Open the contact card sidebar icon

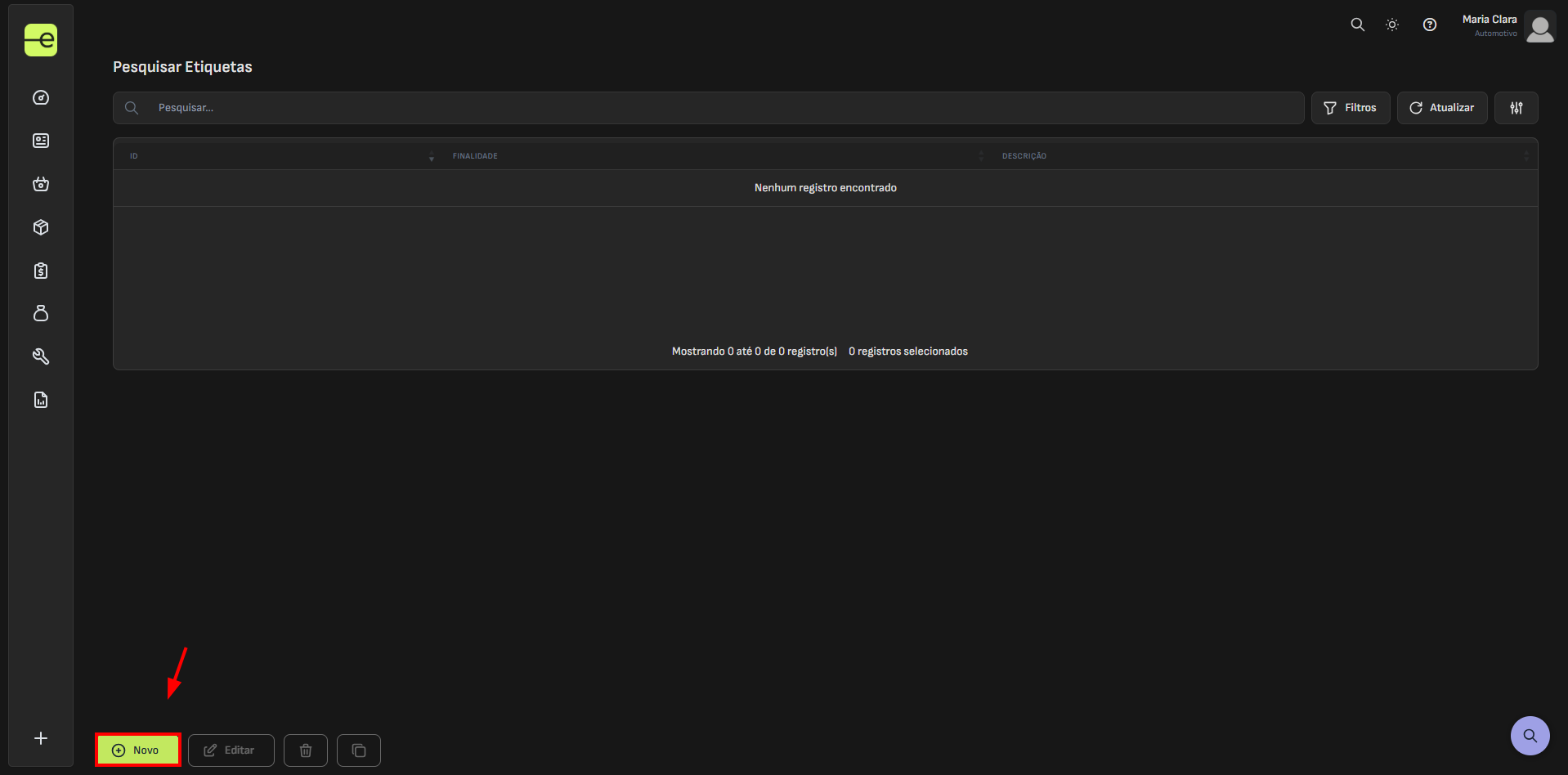coord(41,141)
